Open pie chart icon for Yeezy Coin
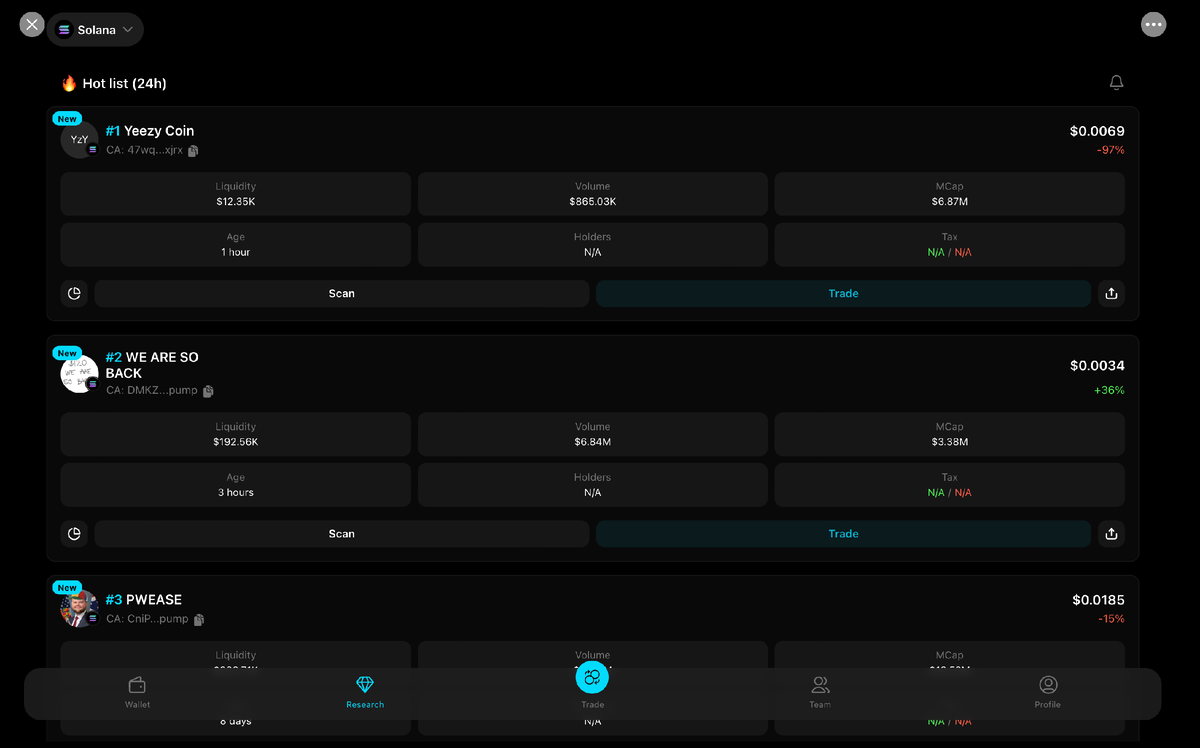The height and width of the screenshot is (748, 1200). tap(74, 293)
